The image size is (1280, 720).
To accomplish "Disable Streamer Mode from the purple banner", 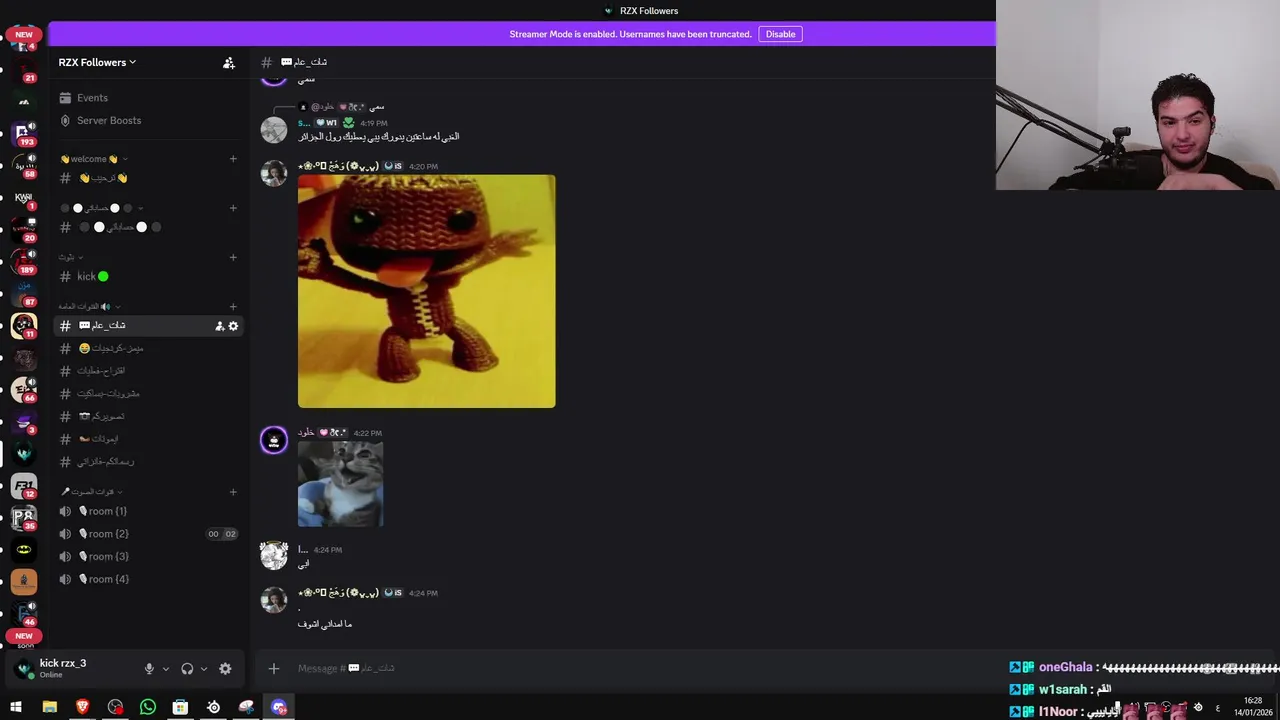I will [780, 34].
